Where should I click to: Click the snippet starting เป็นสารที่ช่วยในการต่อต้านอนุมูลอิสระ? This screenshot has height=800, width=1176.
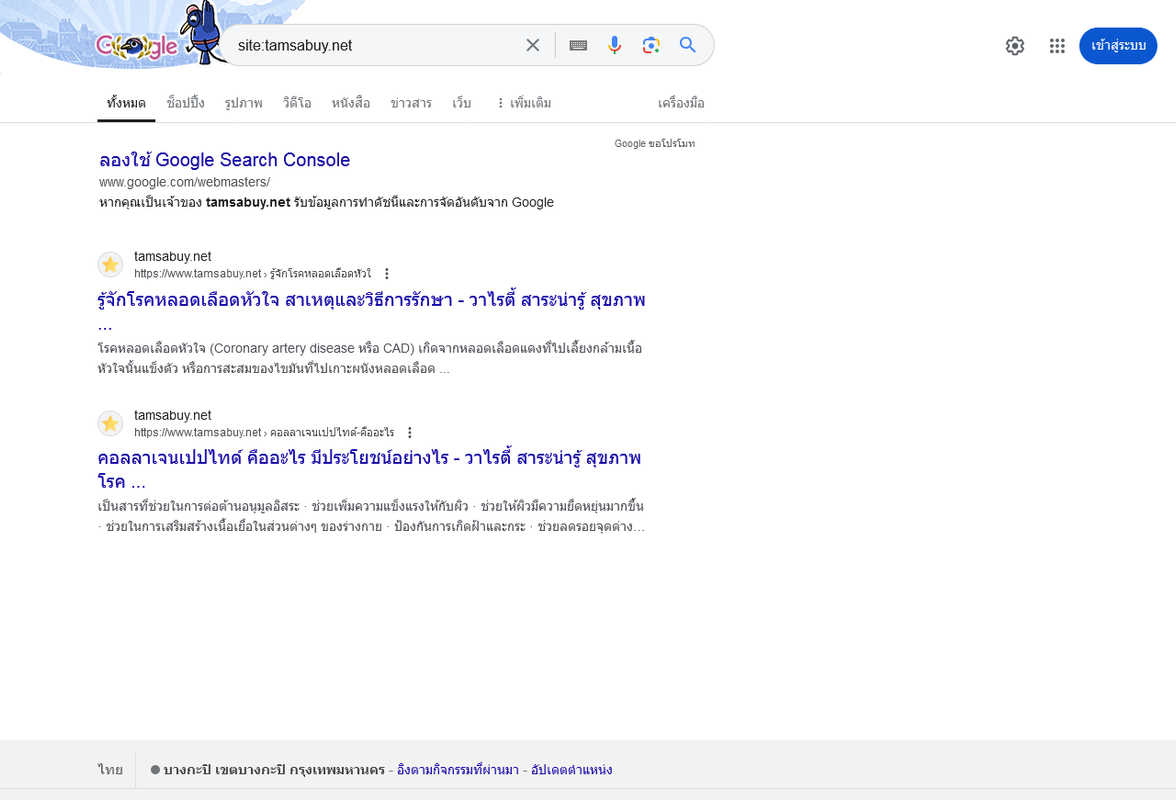point(371,516)
